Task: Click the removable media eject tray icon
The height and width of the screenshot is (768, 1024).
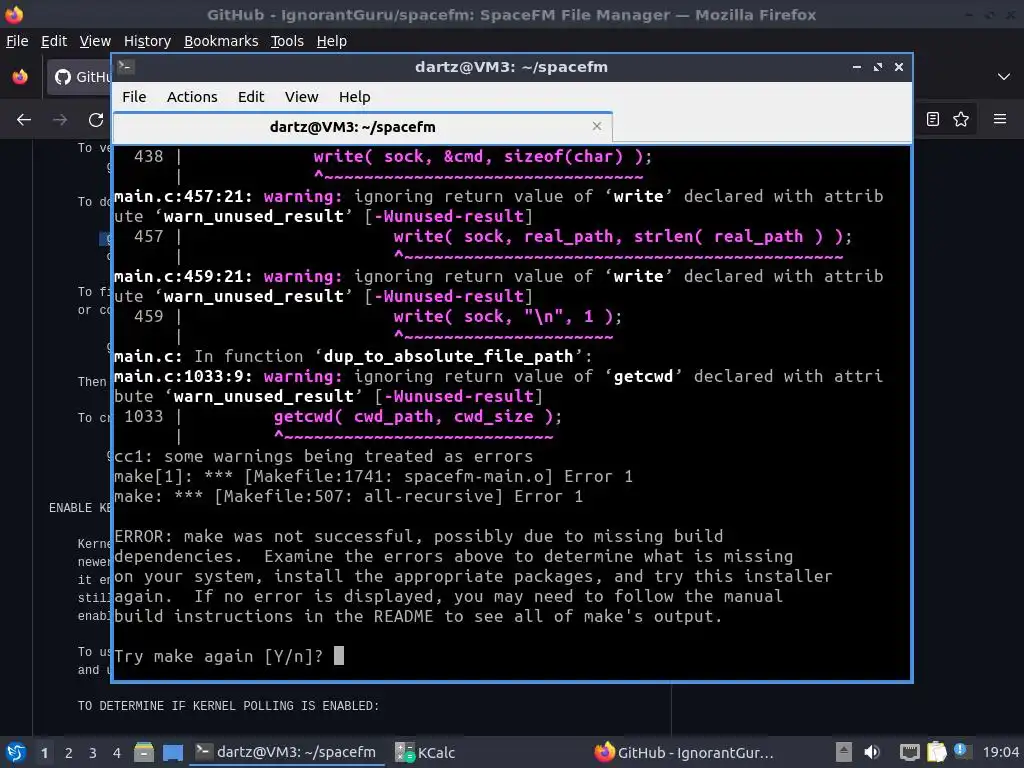Action: 844,752
